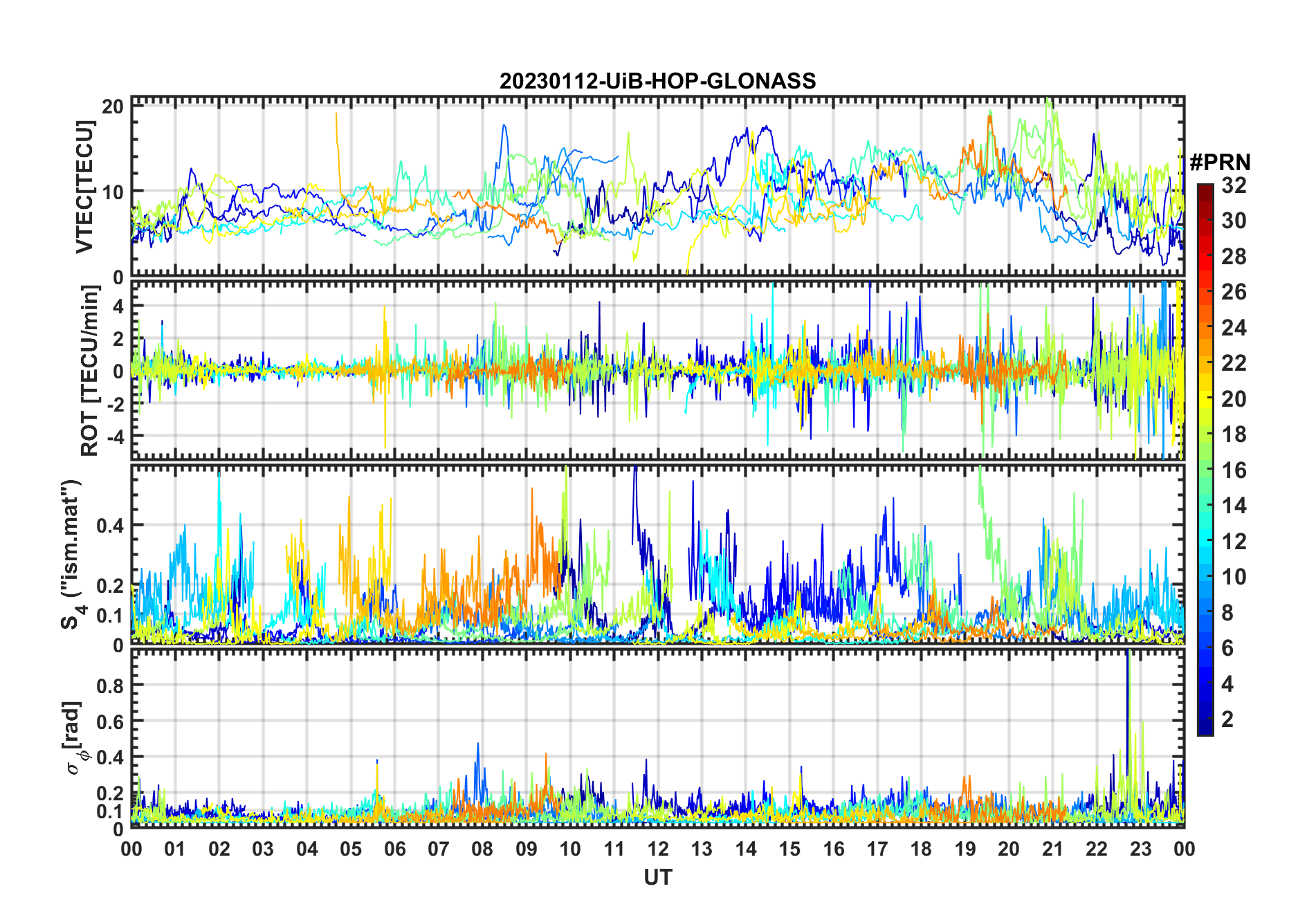This screenshot has width=1316, height=920.
Task: Choose PRN colorbar tick label 12
Action: tap(1234, 542)
